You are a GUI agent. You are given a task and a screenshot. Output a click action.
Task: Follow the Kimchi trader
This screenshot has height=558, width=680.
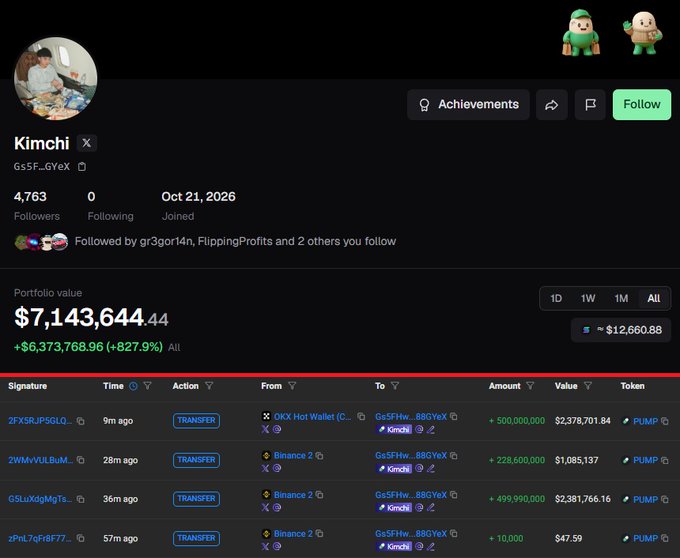642,104
